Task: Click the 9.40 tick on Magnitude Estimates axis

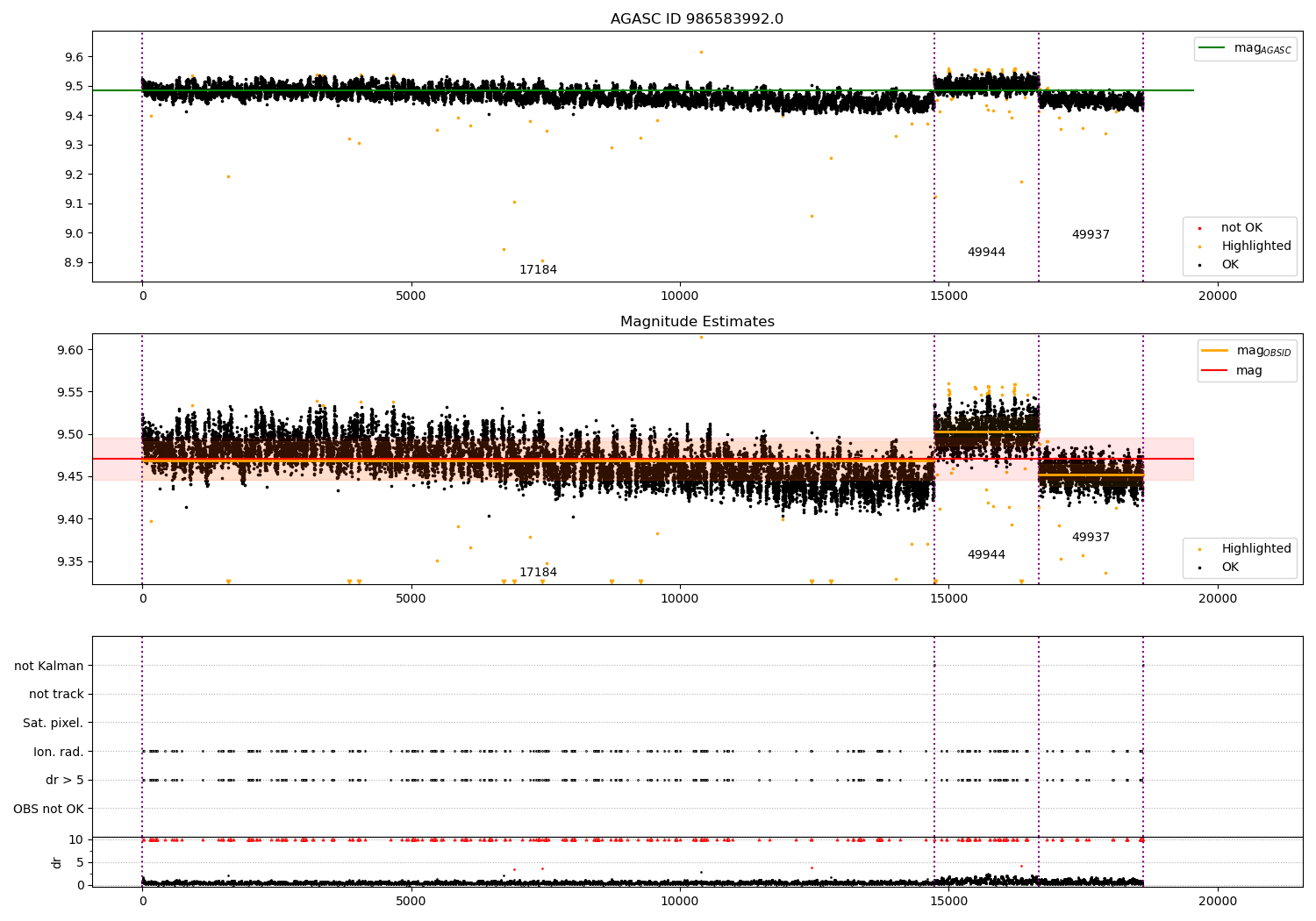Action: point(70,519)
